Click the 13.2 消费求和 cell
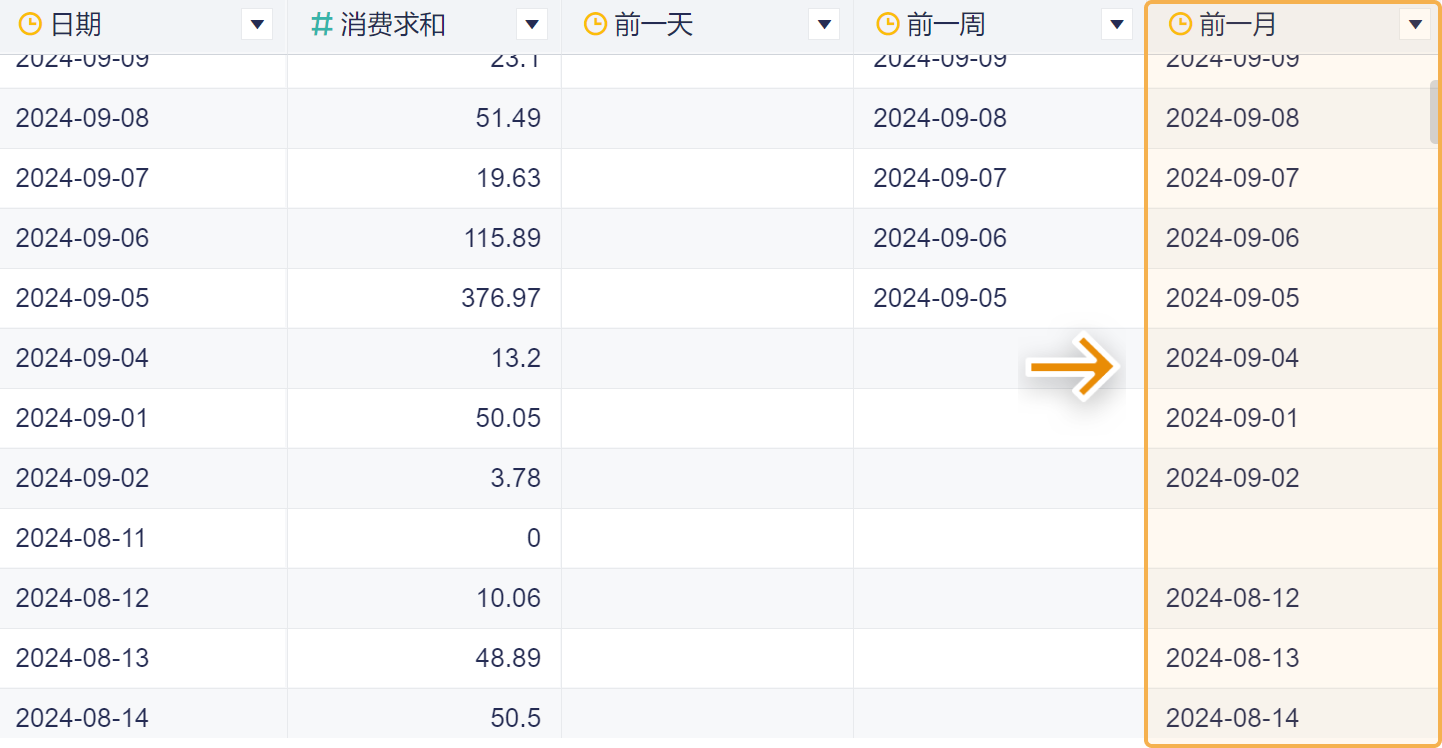 tap(516, 358)
